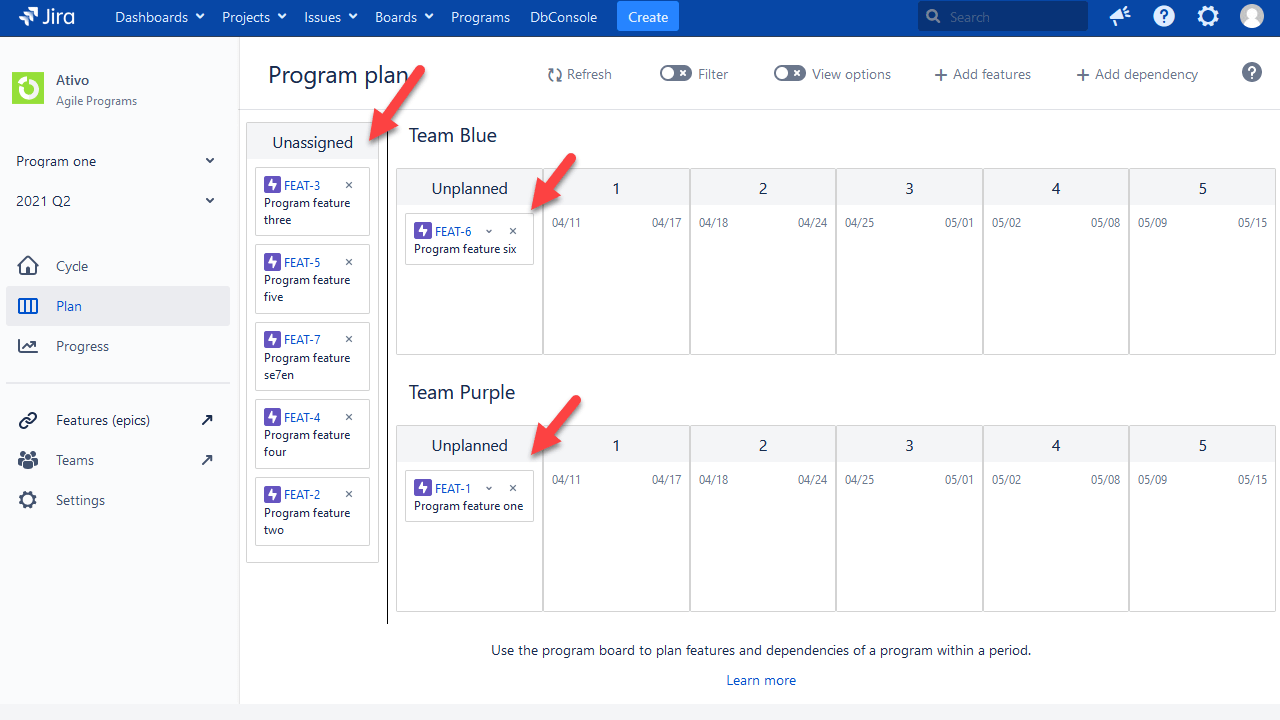Click the feedback megaphone icon
Image resolution: width=1280 pixels, height=720 pixels.
[1119, 16]
